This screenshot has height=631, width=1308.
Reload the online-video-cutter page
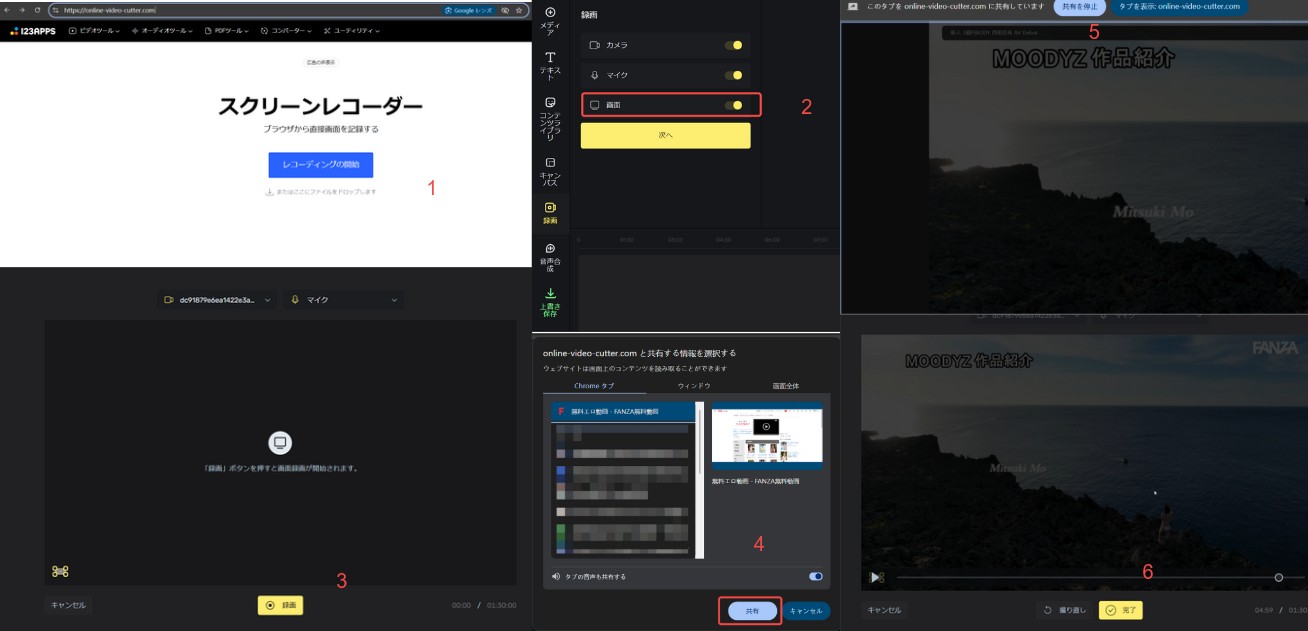tap(37, 10)
